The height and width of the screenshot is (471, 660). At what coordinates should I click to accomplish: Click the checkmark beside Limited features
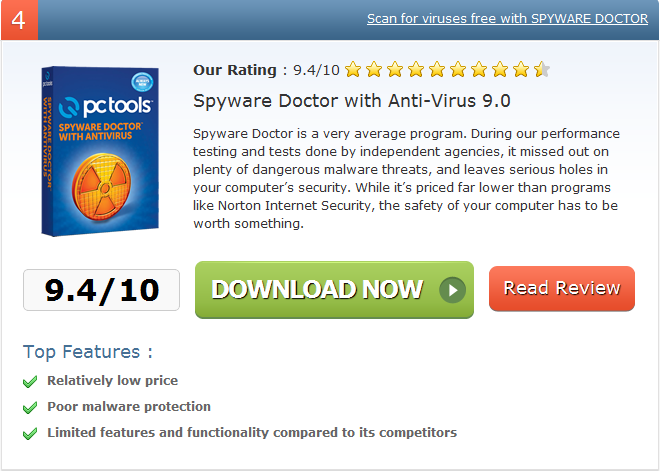tap(30, 434)
